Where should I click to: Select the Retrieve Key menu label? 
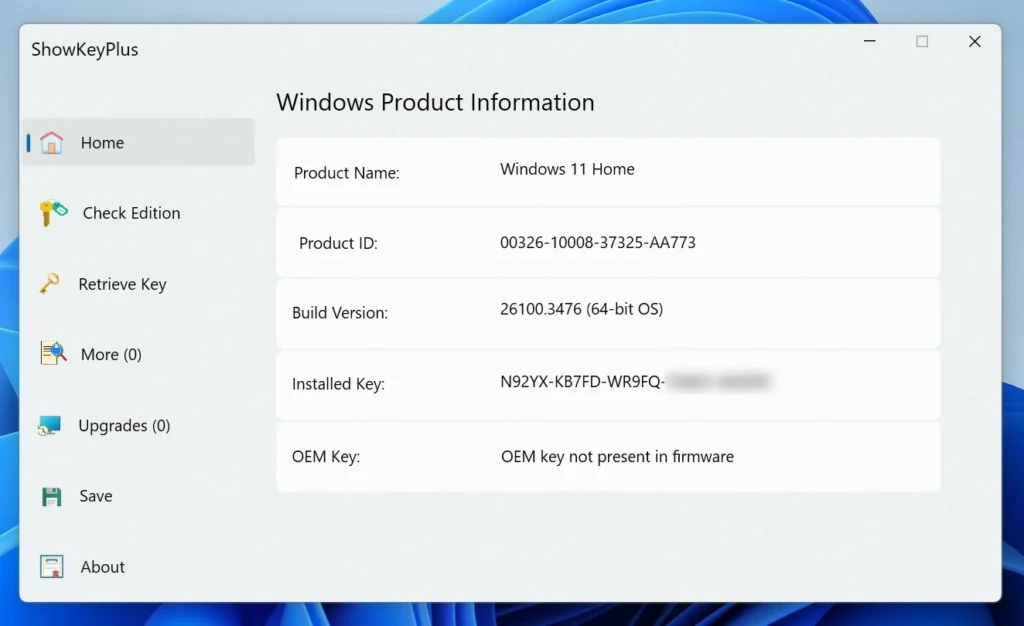[122, 284]
